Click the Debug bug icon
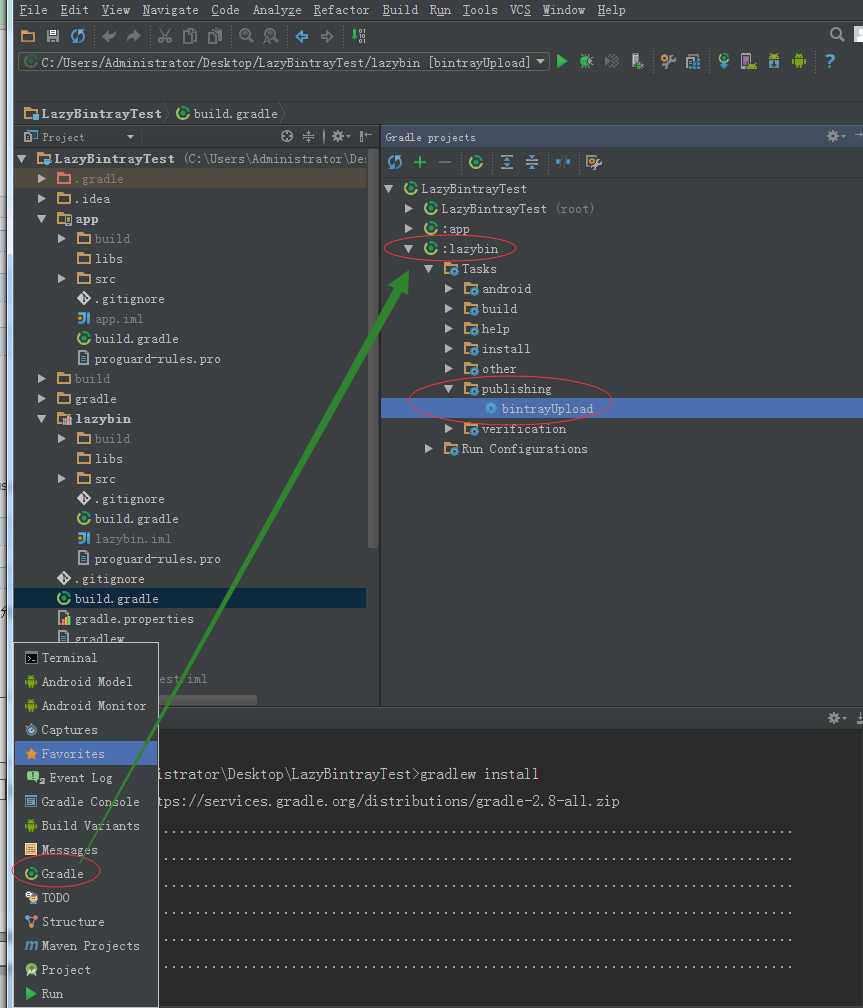Viewport: 863px width, 1008px height. pos(586,61)
